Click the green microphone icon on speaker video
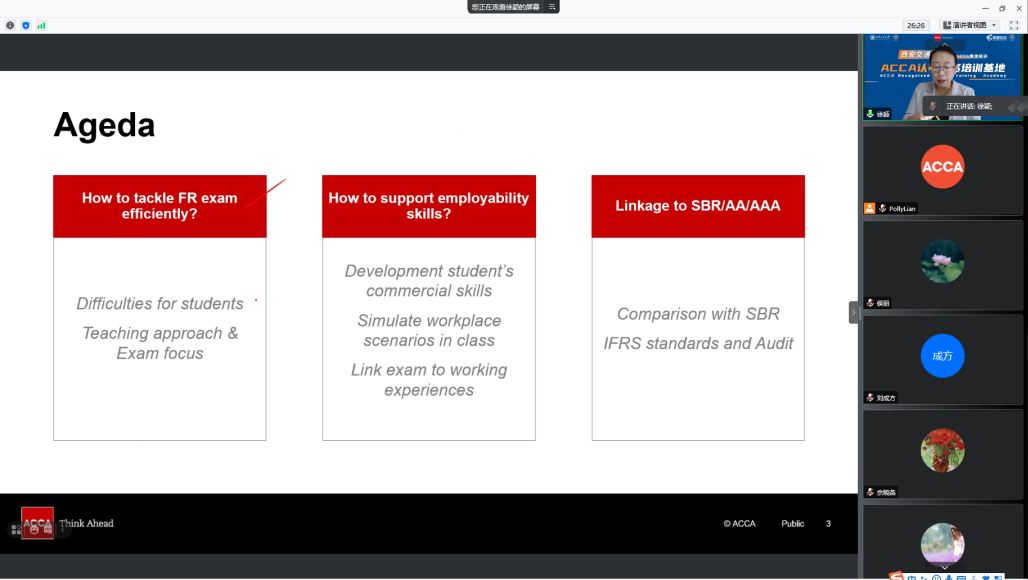This screenshot has height=580, width=1028. coord(871,114)
